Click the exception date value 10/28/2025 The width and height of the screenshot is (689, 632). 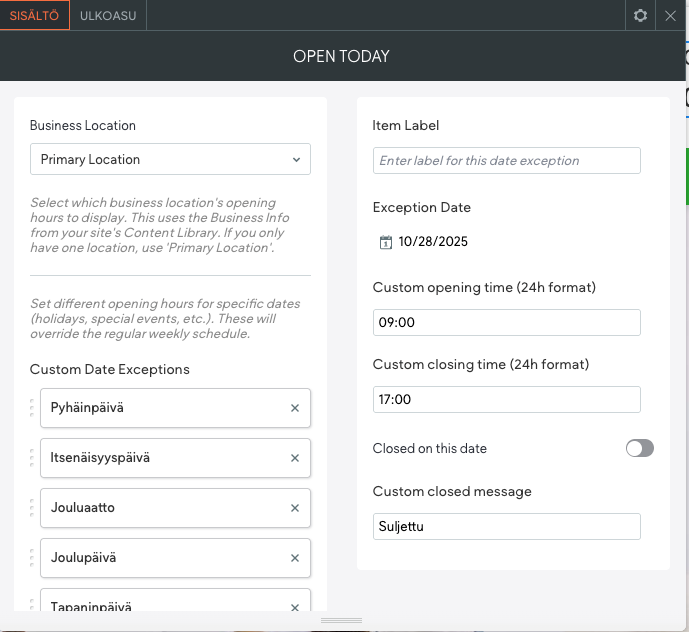(432, 242)
